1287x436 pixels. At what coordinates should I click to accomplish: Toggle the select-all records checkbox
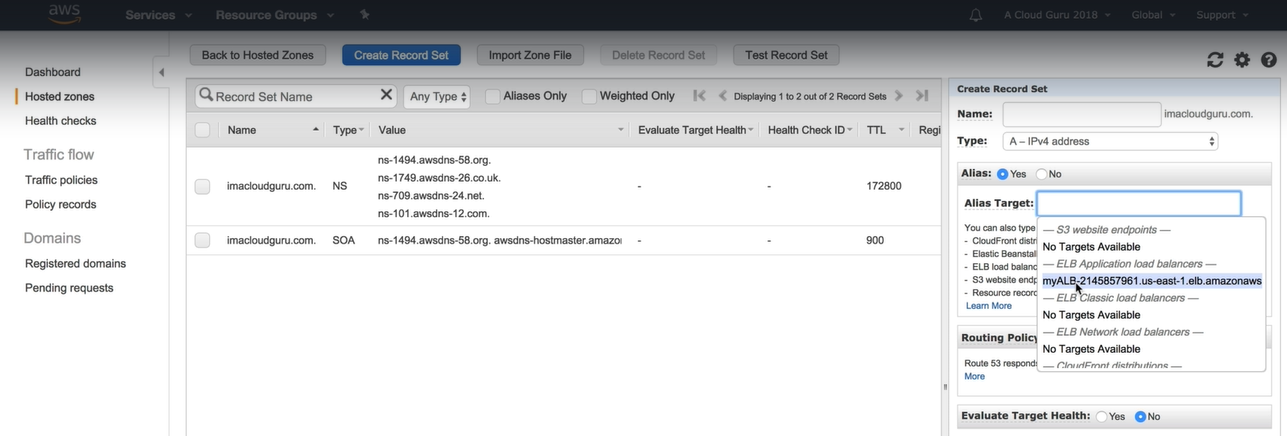point(202,130)
